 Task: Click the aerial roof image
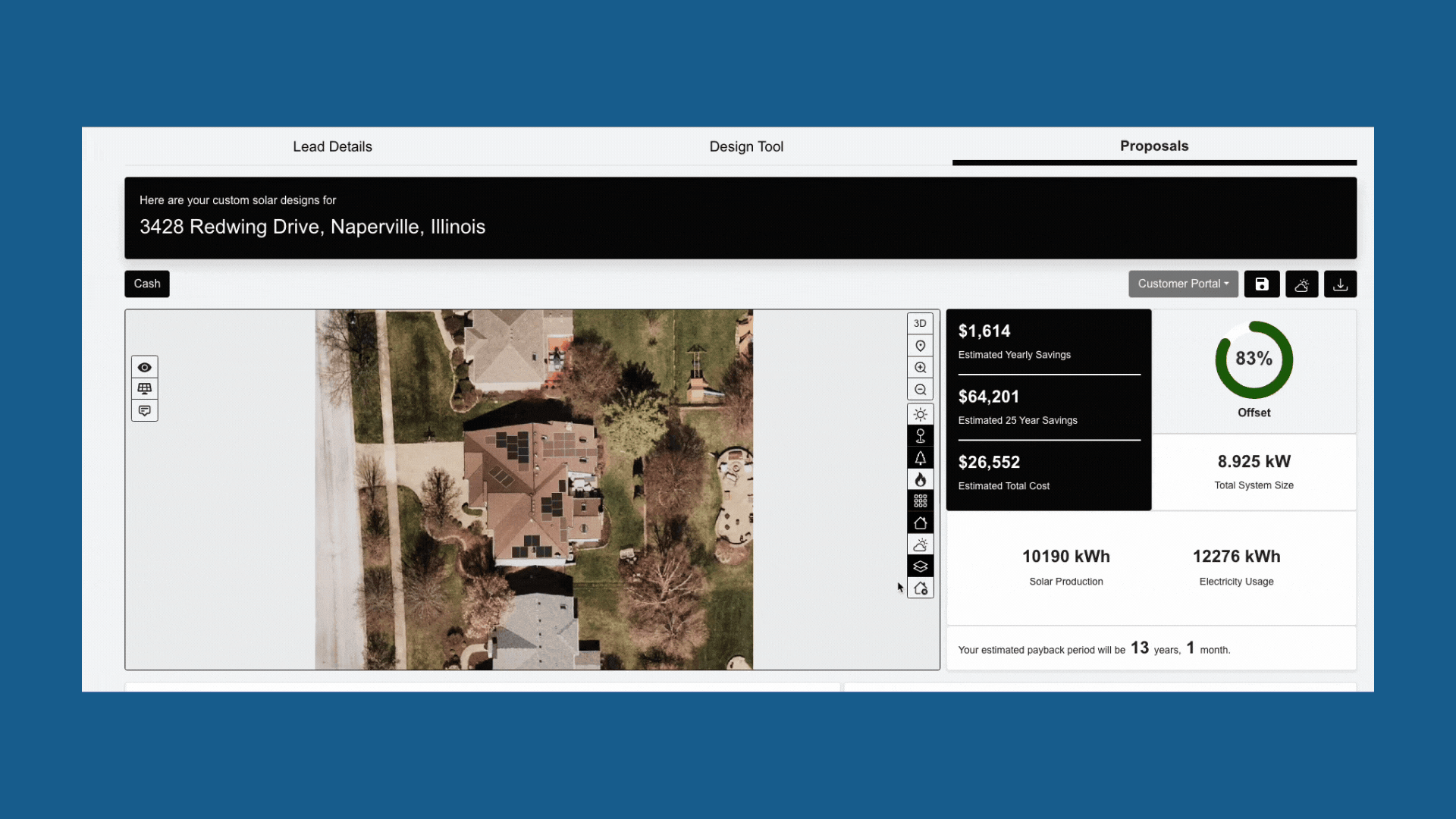pos(534,489)
